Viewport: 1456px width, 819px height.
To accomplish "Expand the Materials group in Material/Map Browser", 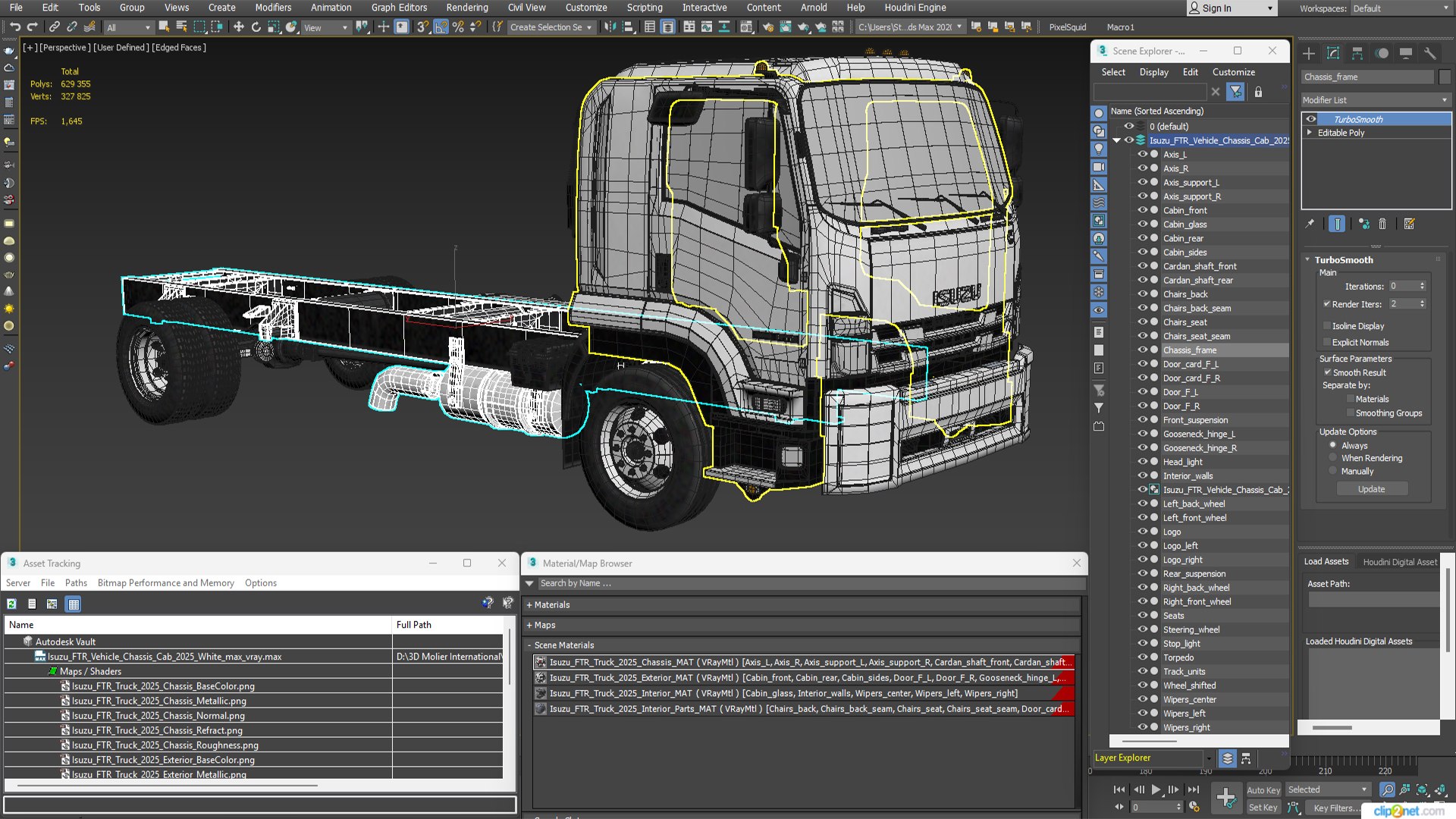I will [529, 605].
